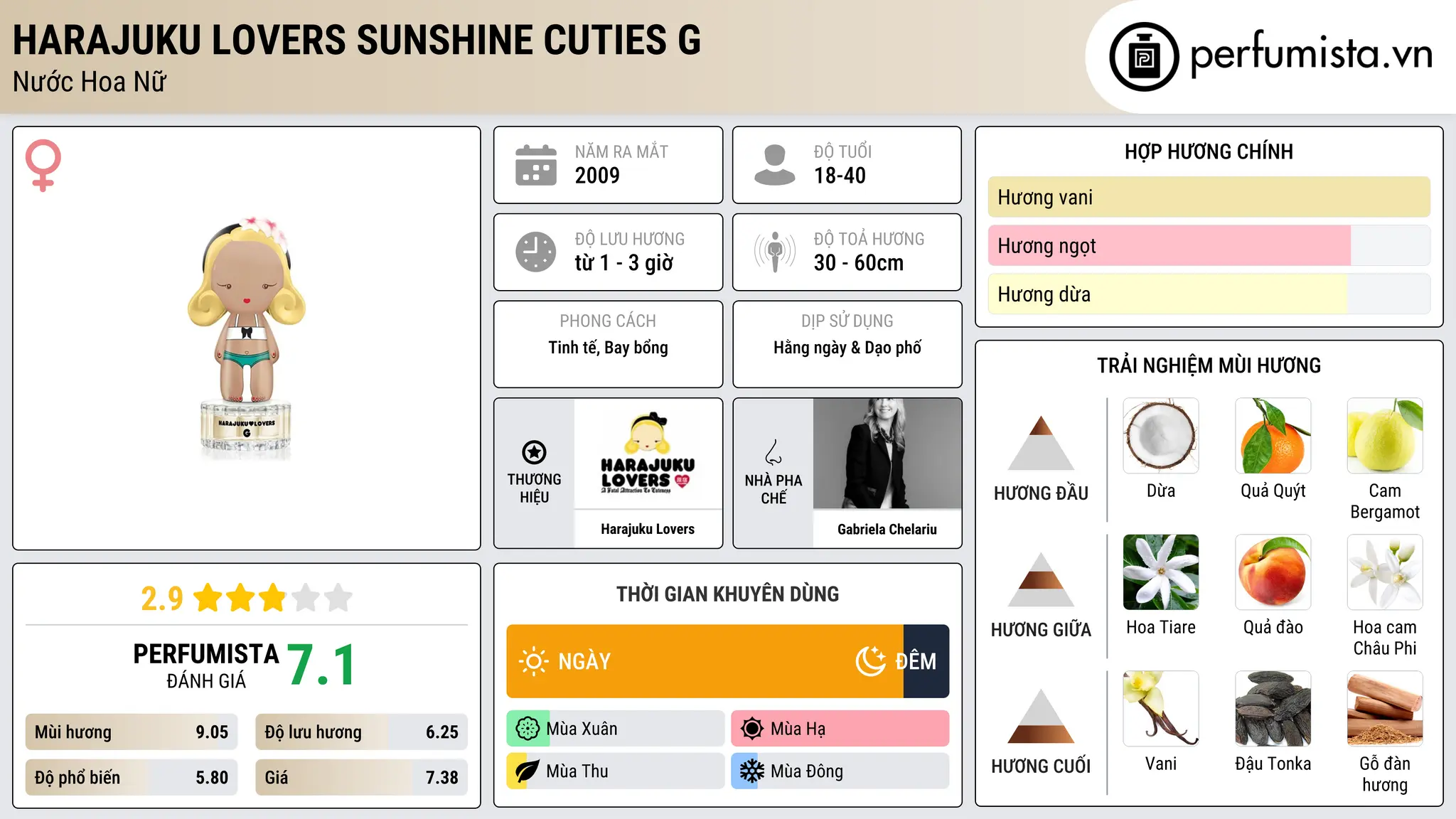Click the Độ phổ biến 5.80 score bar
The width and height of the screenshot is (1456, 819).
click(x=132, y=777)
